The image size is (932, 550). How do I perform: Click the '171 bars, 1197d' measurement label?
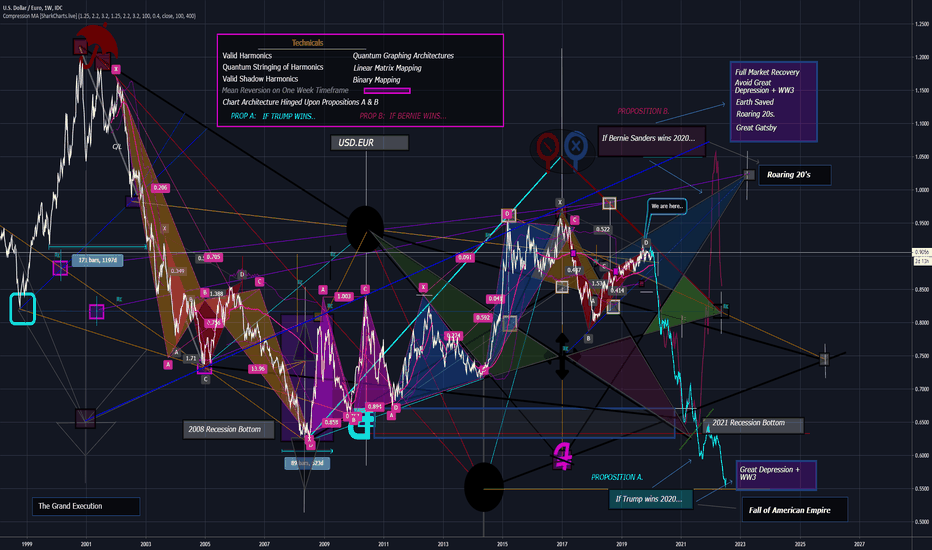pyautogui.click(x=97, y=260)
